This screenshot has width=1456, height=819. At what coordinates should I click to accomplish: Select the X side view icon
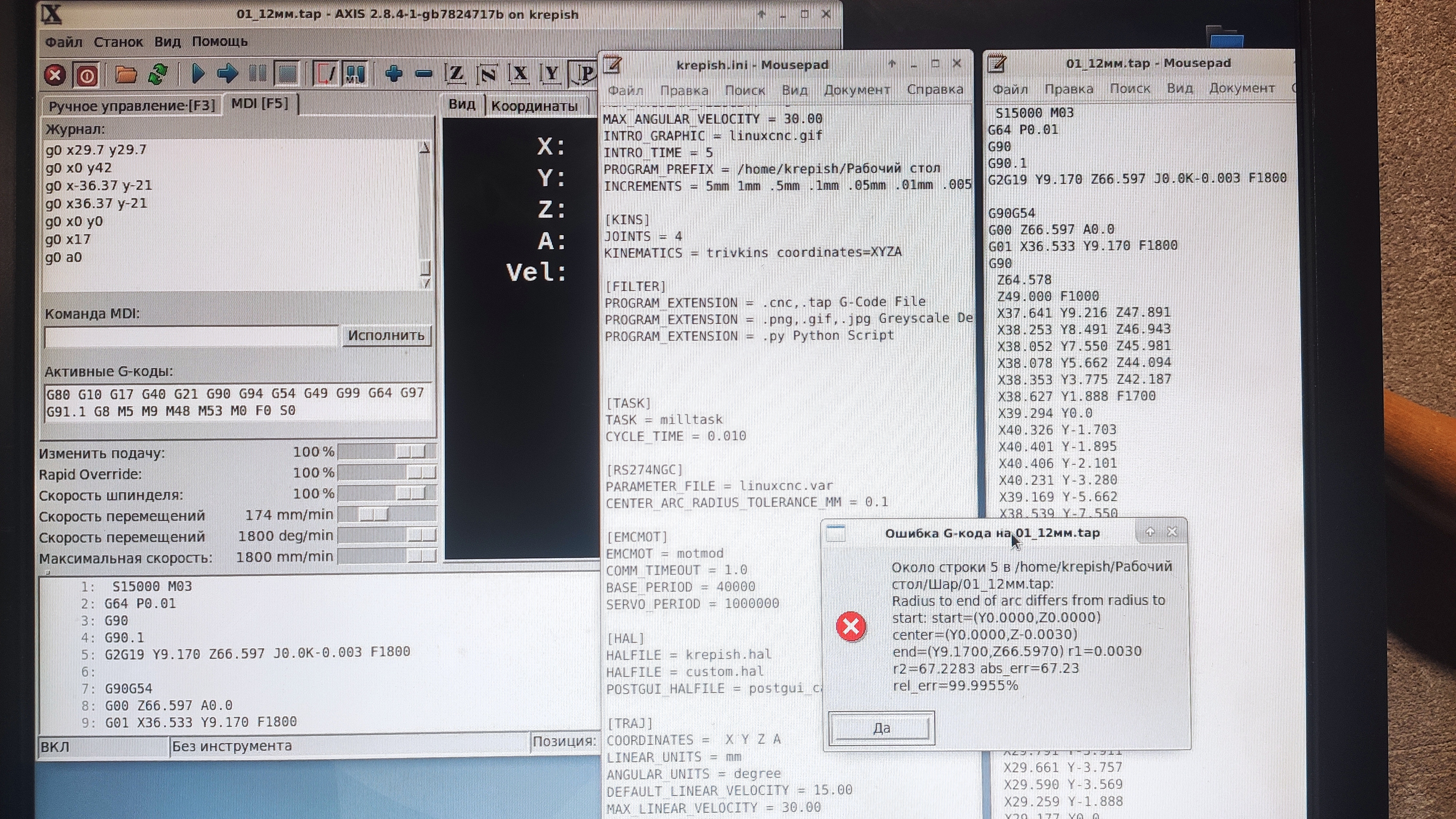click(519, 74)
